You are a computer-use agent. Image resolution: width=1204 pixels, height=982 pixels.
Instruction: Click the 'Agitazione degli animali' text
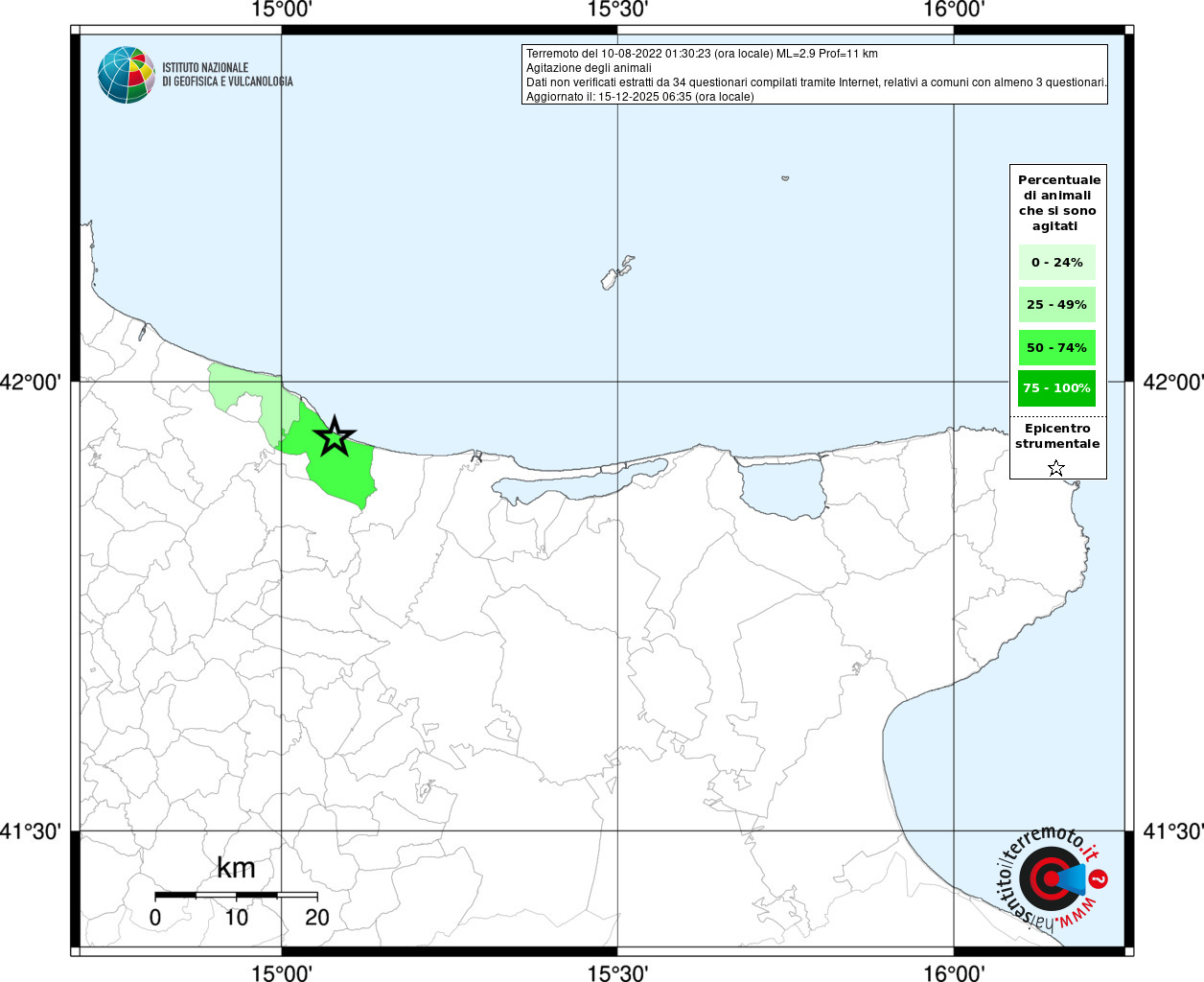coord(589,68)
